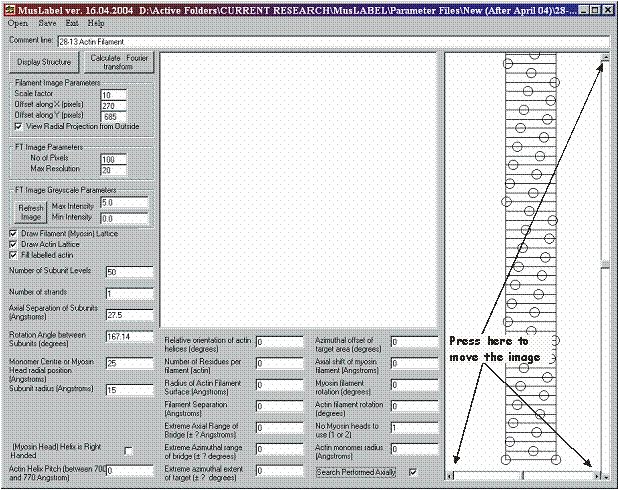Image resolution: width=618 pixels, height=490 pixels.
Task: Click the Comment line text field
Action: 333,41
